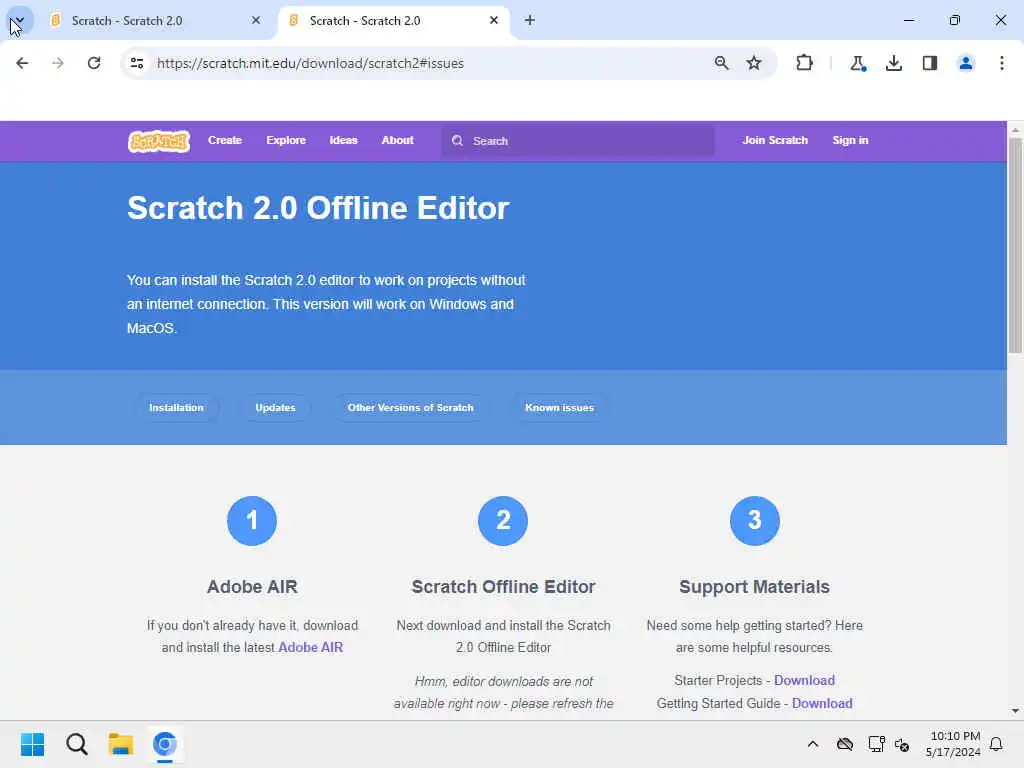Open the Downloads icon
This screenshot has height=768, width=1024.
pos(893,63)
